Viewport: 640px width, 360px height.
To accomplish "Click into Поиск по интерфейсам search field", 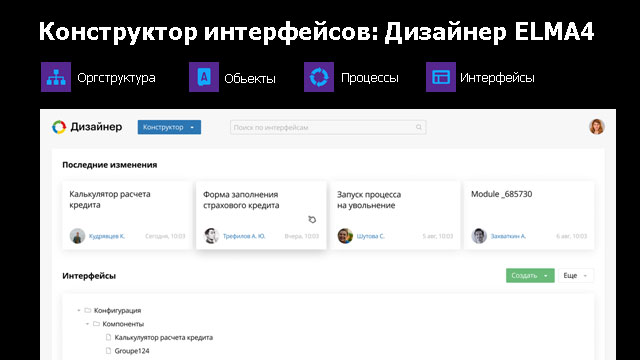I will click(x=328, y=127).
